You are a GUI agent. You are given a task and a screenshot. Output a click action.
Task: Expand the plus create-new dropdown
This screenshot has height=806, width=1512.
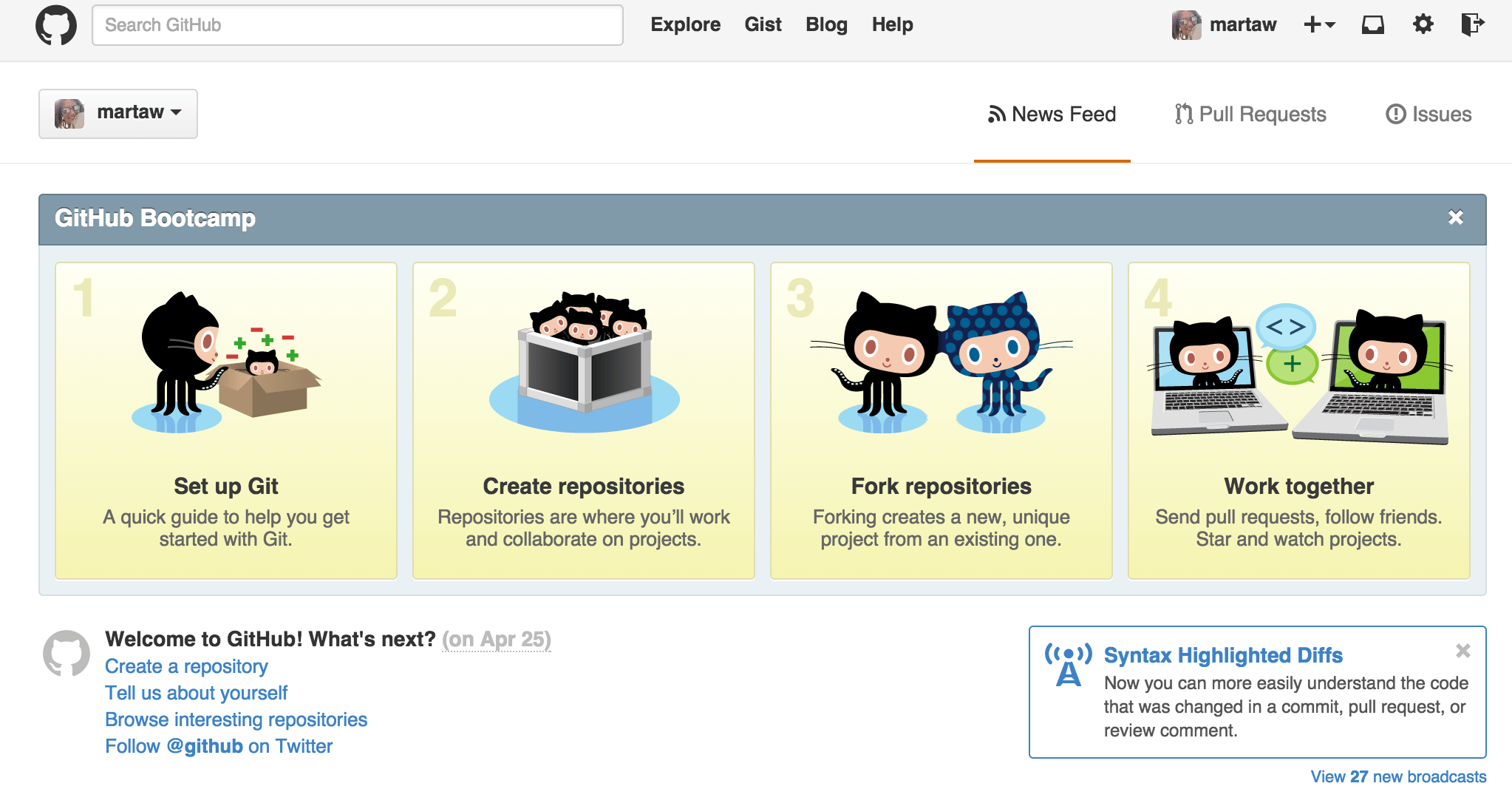(1319, 25)
